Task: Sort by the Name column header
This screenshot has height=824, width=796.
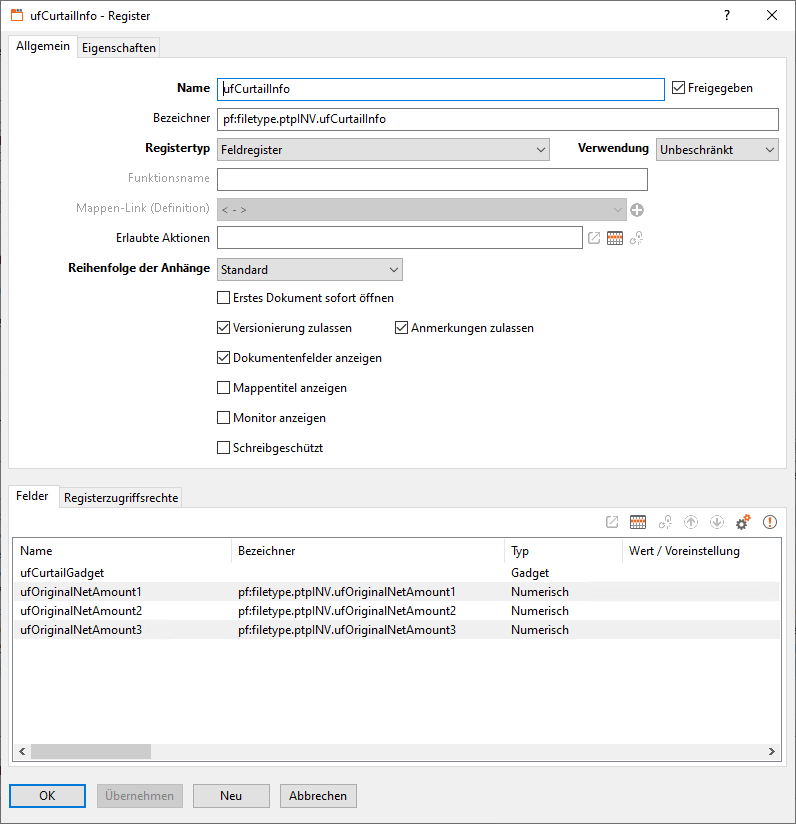Action: tap(122, 551)
